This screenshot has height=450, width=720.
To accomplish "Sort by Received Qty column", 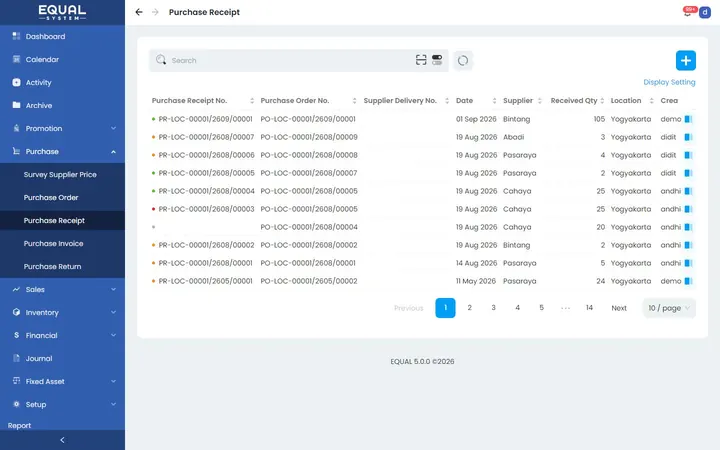I will click(x=602, y=101).
